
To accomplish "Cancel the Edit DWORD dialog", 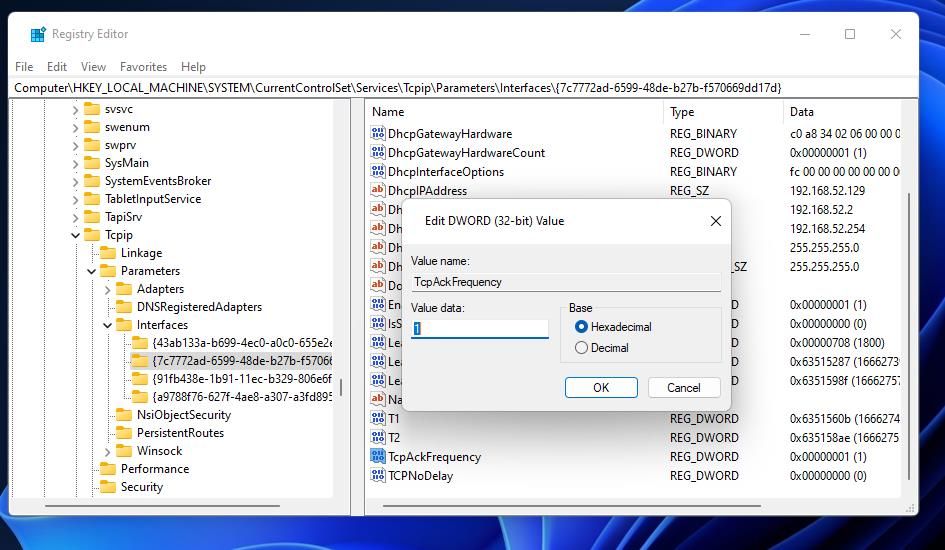I will (683, 387).
